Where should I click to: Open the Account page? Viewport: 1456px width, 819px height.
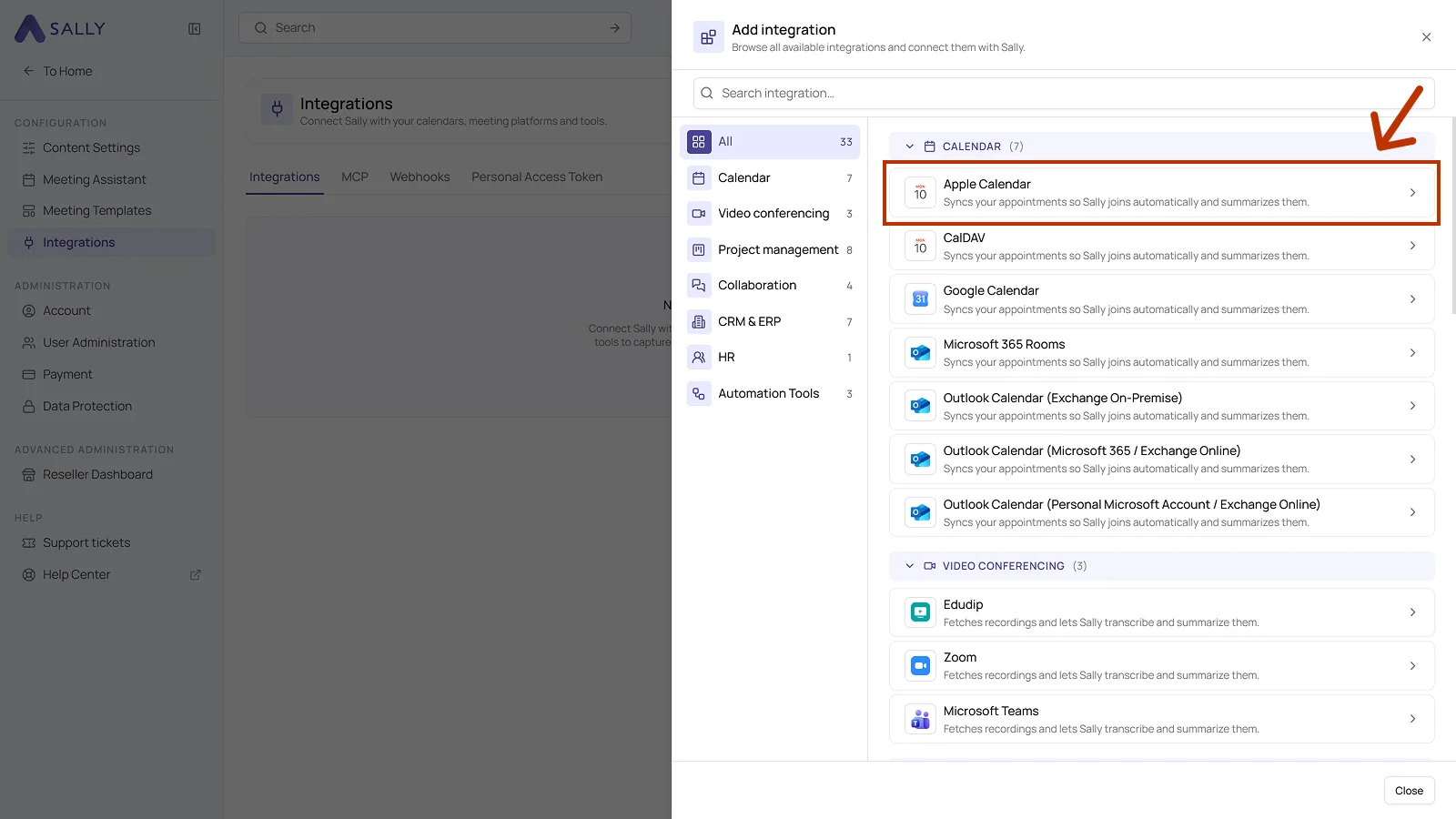(111, 310)
